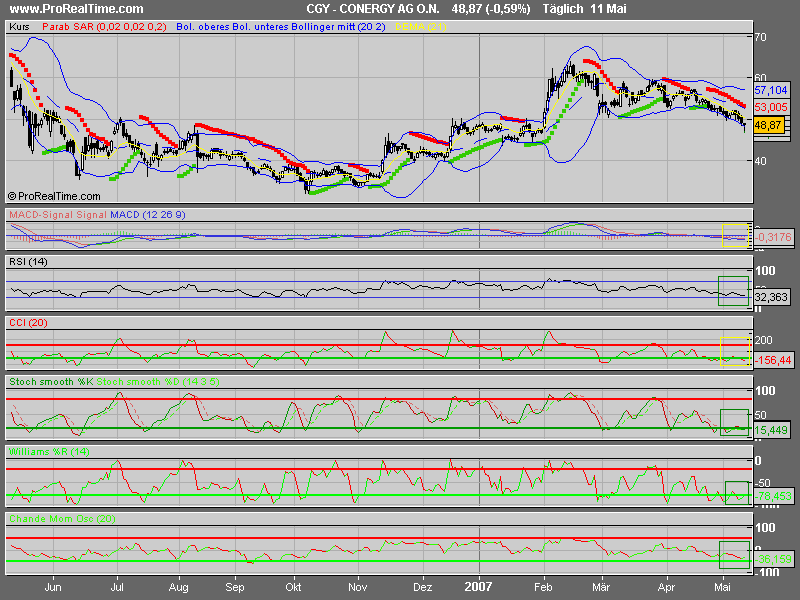Select the Kurs tab

point(20,28)
